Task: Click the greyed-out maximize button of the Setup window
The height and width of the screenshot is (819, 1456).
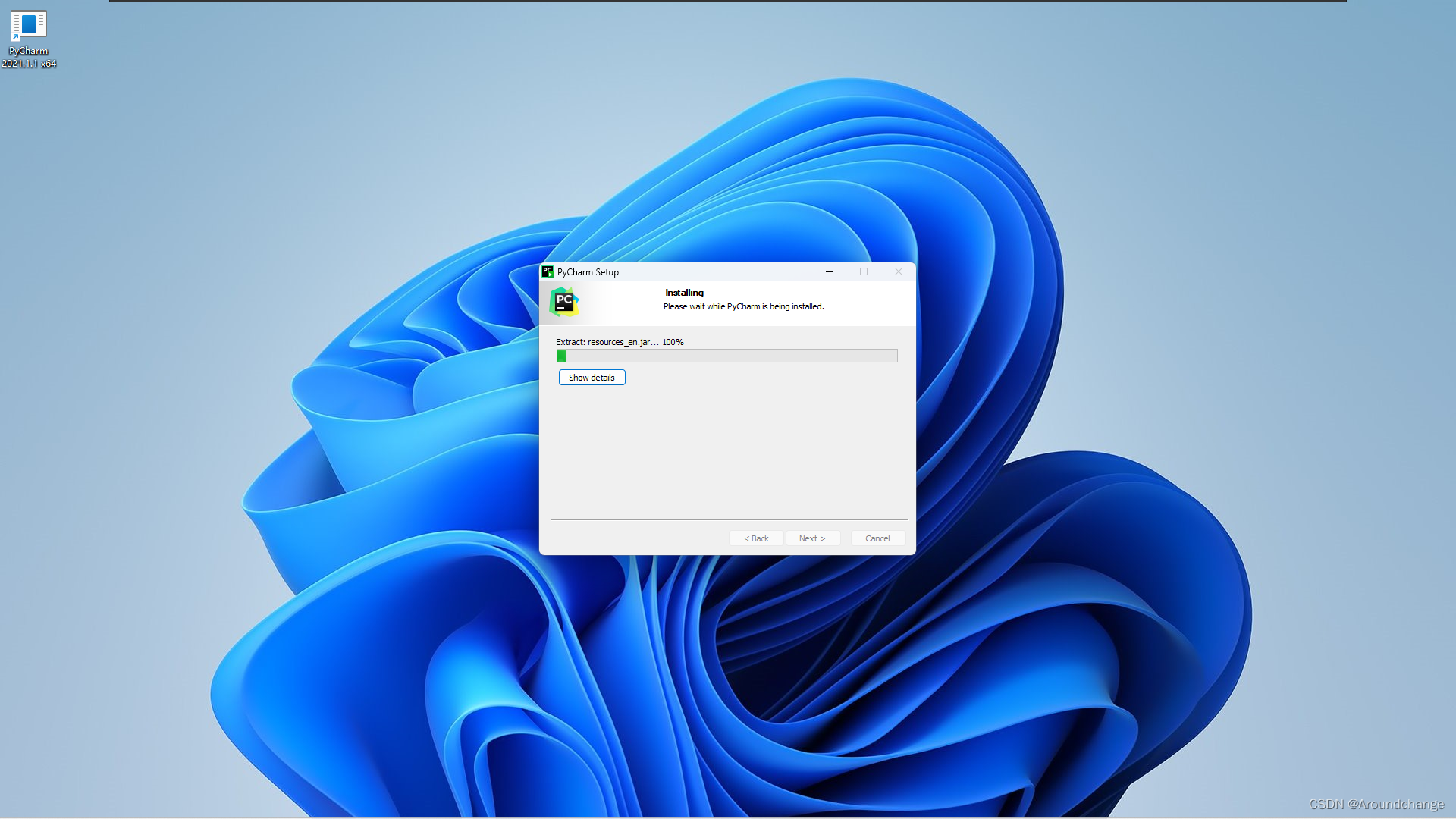Action: [863, 271]
